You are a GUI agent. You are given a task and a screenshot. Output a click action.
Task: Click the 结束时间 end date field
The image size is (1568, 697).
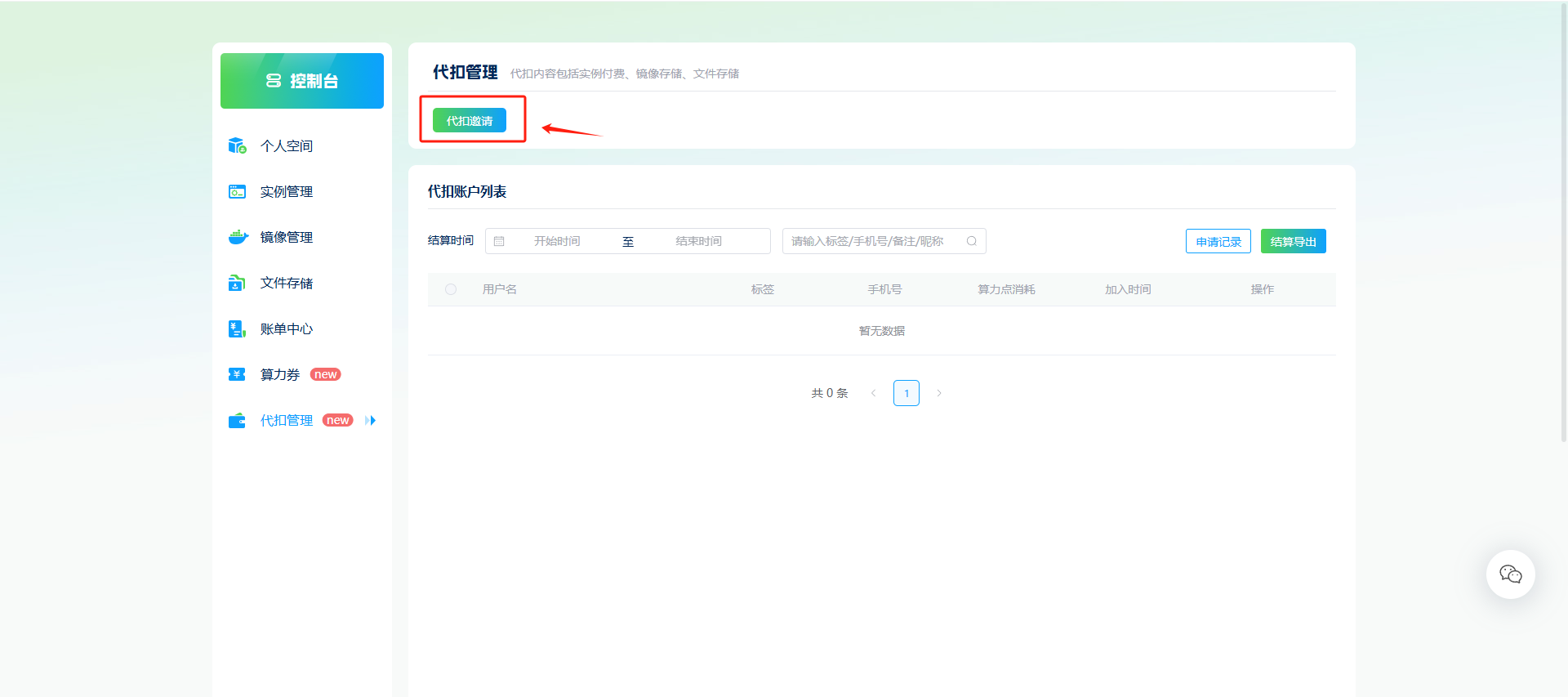click(698, 241)
